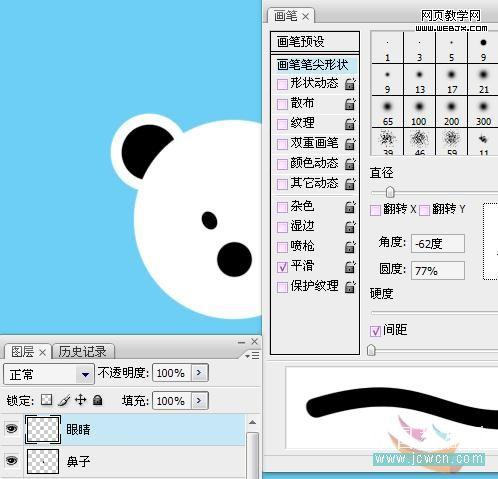
Task: Click the 填充 value field
Action: [x=172, y=400]
